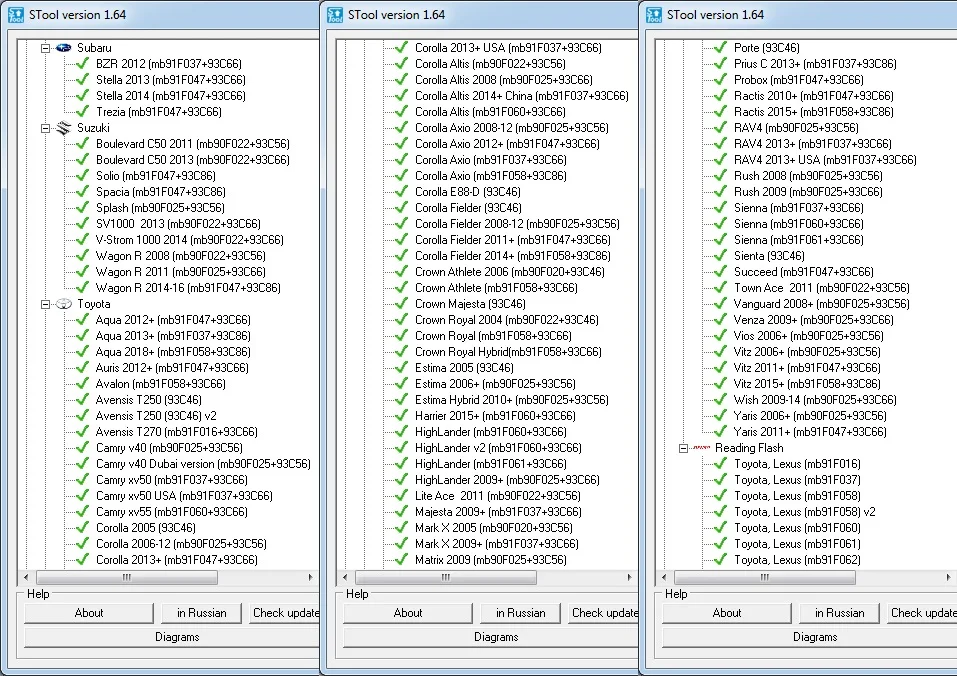
Task: Click the Subaru brand logo icon
Action: [63, 48]
